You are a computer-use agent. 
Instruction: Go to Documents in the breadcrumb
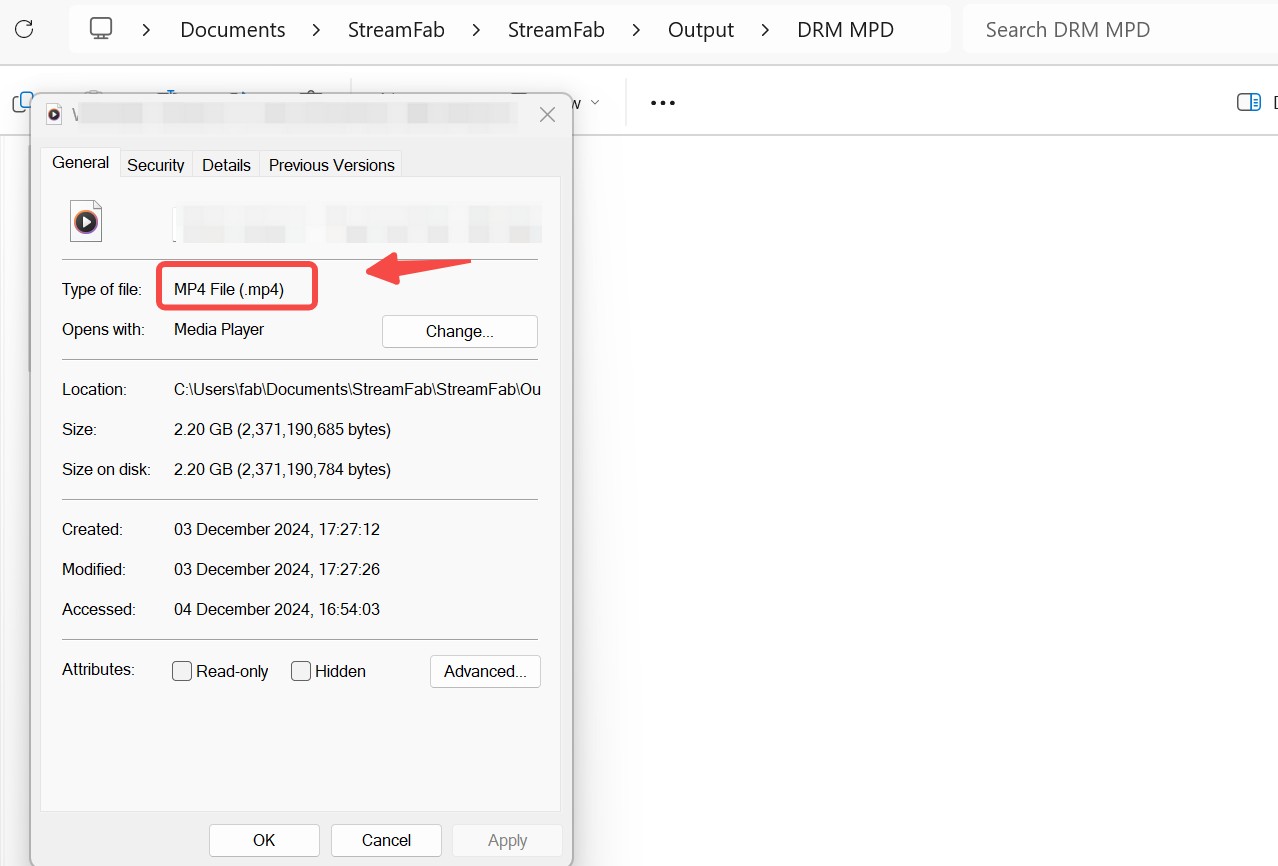coord(233,30)
